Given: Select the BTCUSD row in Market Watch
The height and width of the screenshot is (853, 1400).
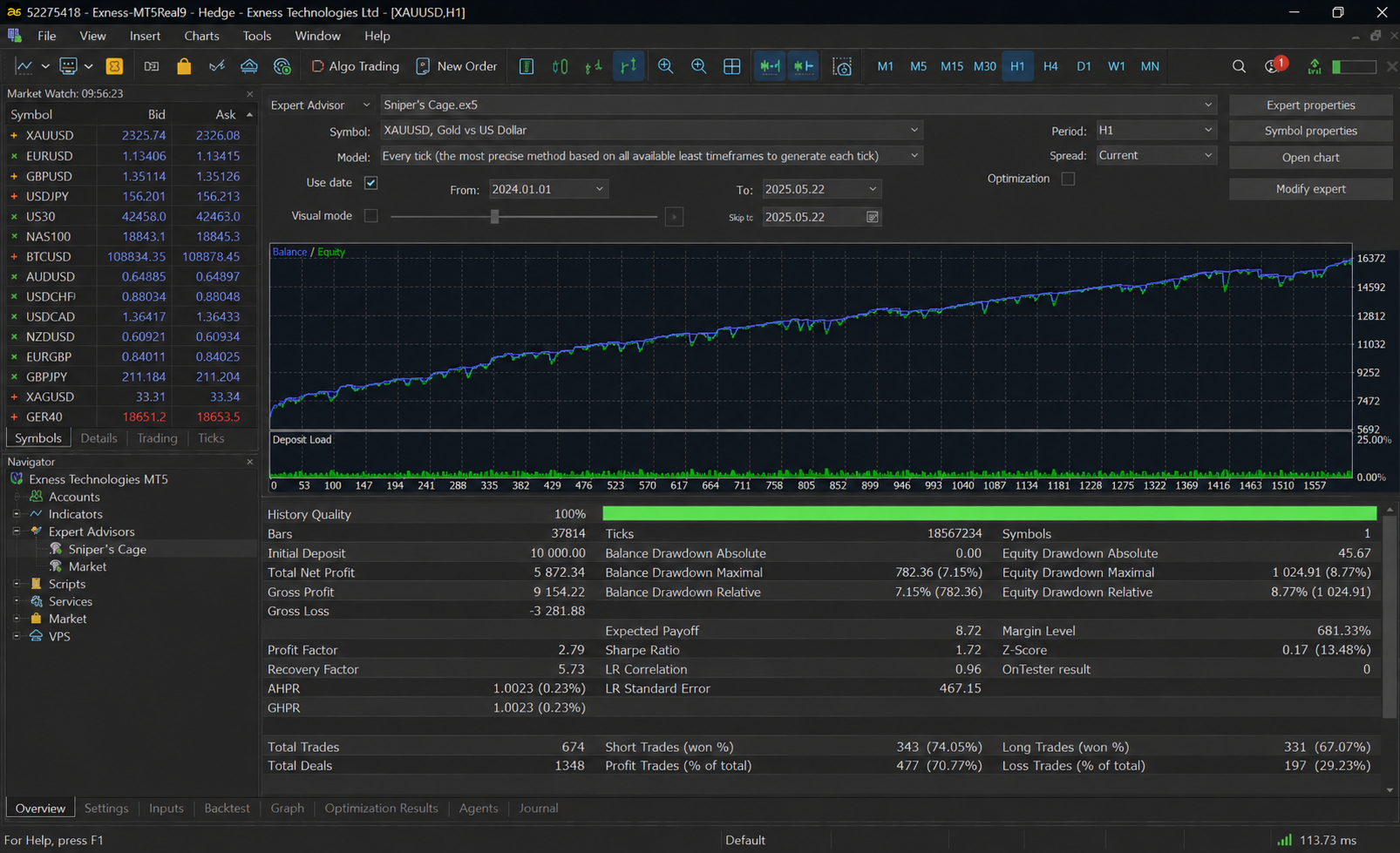Looking at the screenshot, I should point(131,256).
